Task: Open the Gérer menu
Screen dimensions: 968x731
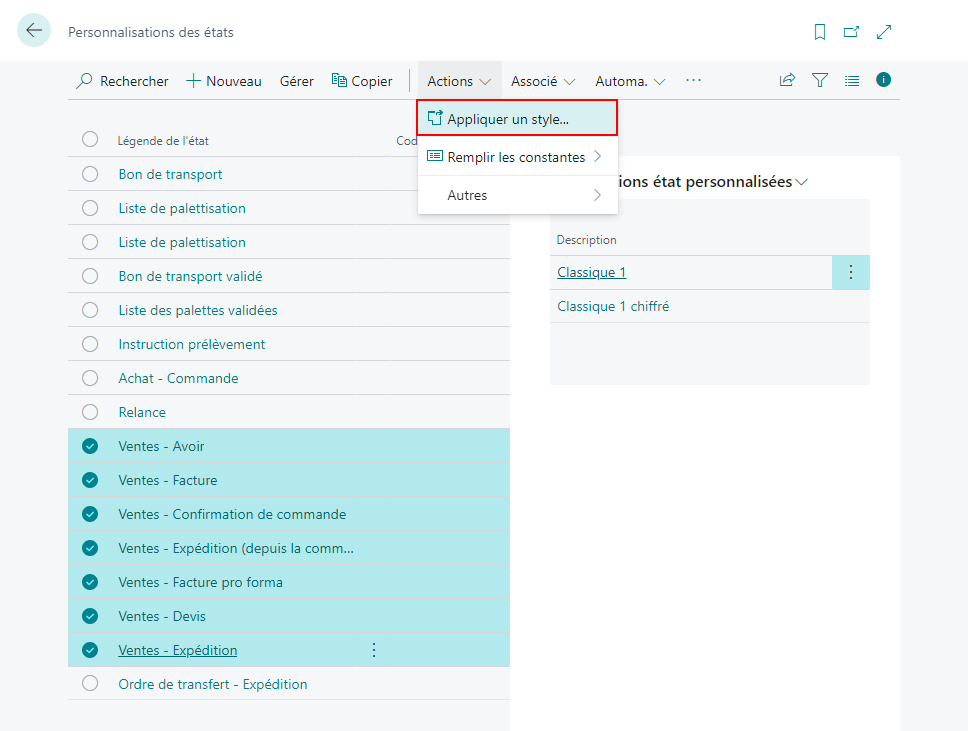Action: [296, 81]
